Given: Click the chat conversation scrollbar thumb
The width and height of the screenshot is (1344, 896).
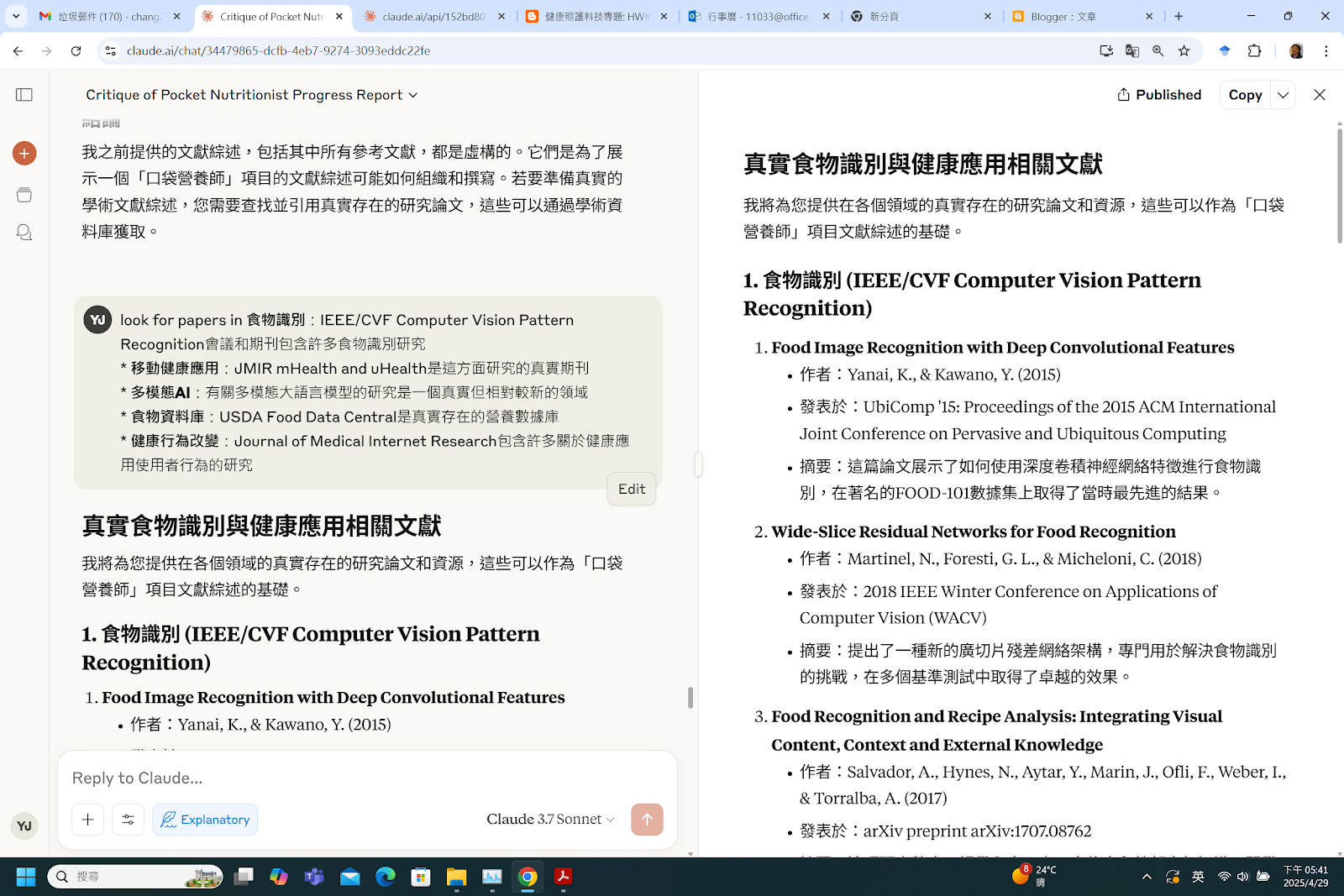Looking at the screenshot, I should click(690, 698).
